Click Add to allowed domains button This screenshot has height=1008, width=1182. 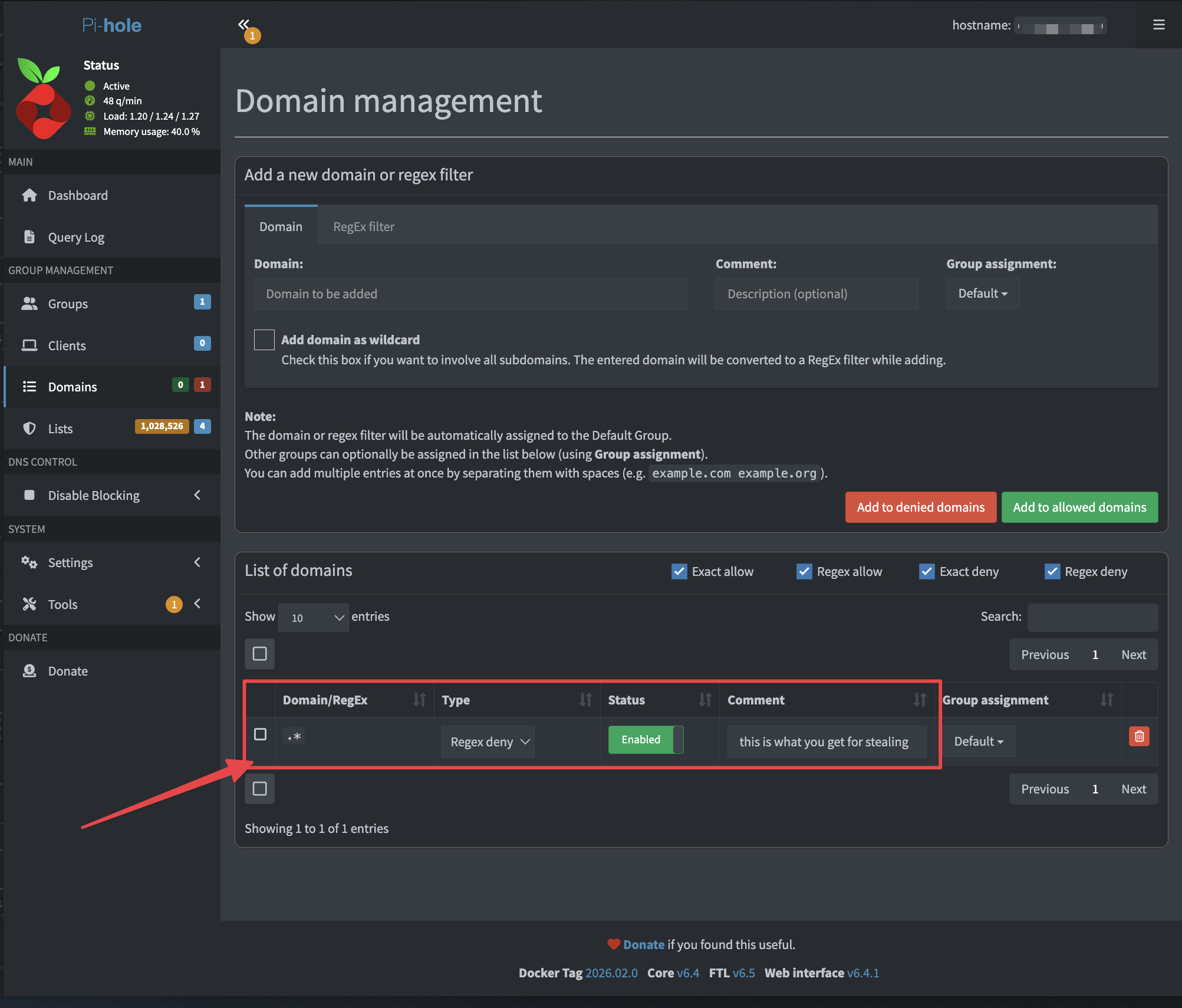(1079, 507)
